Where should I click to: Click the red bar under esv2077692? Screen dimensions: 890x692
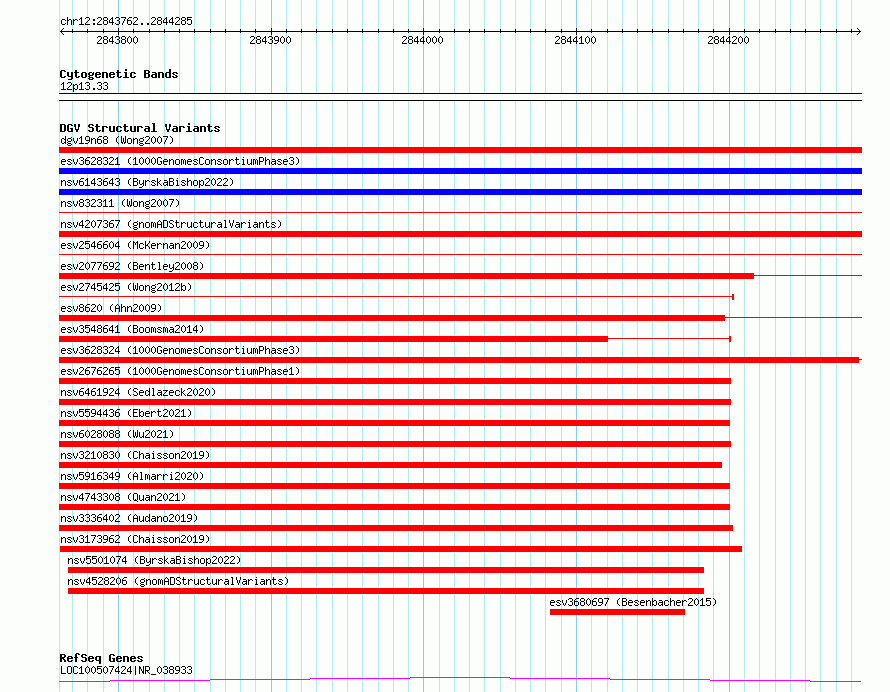(406, 276)
